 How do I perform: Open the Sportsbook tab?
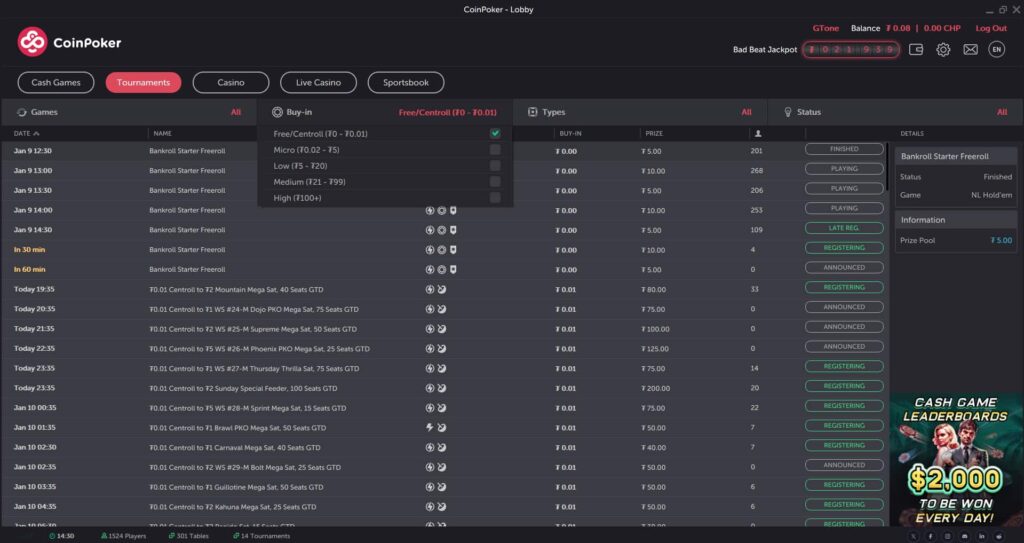click(406, 83)
